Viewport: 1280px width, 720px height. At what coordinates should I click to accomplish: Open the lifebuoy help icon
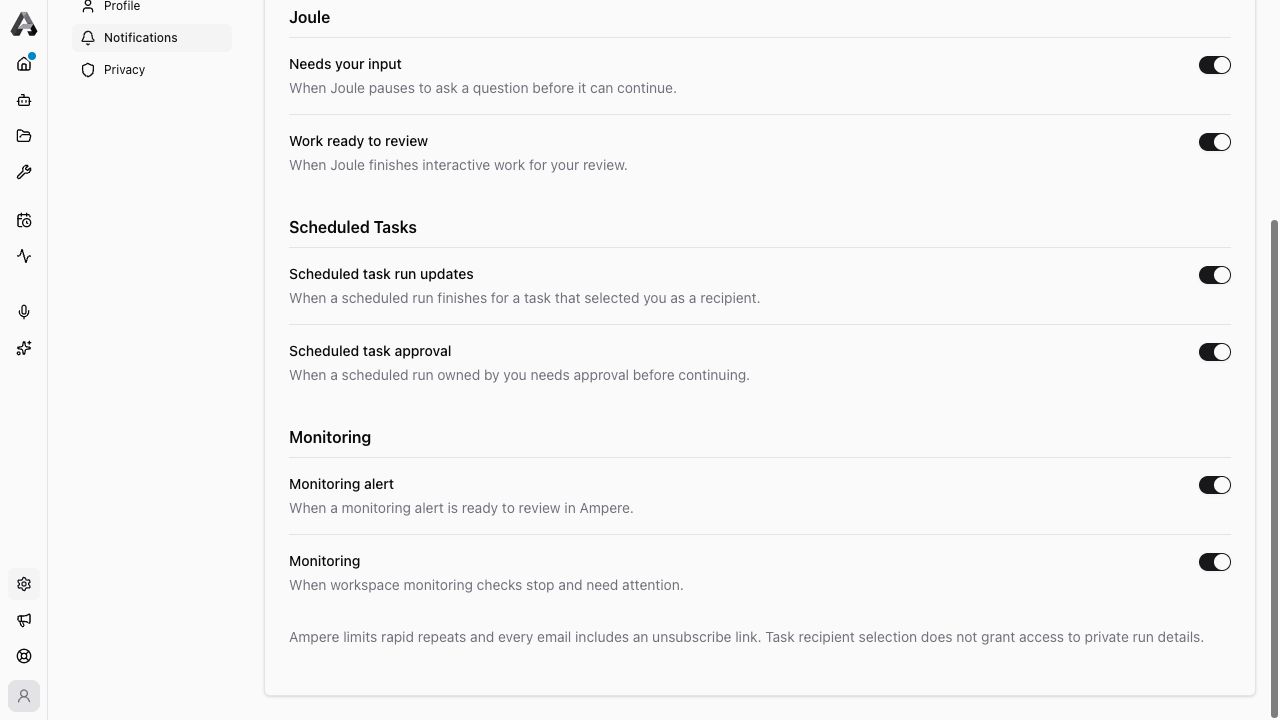click(24, 656)
